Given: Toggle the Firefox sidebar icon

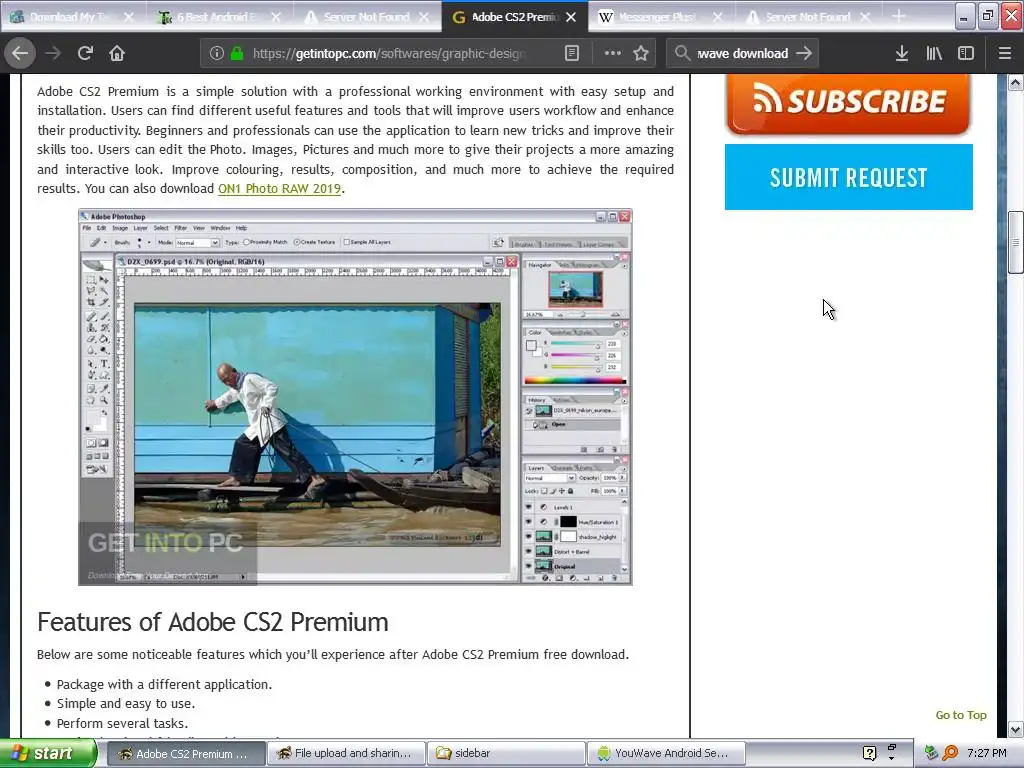Looking at the screenshot, I should 966,54.
